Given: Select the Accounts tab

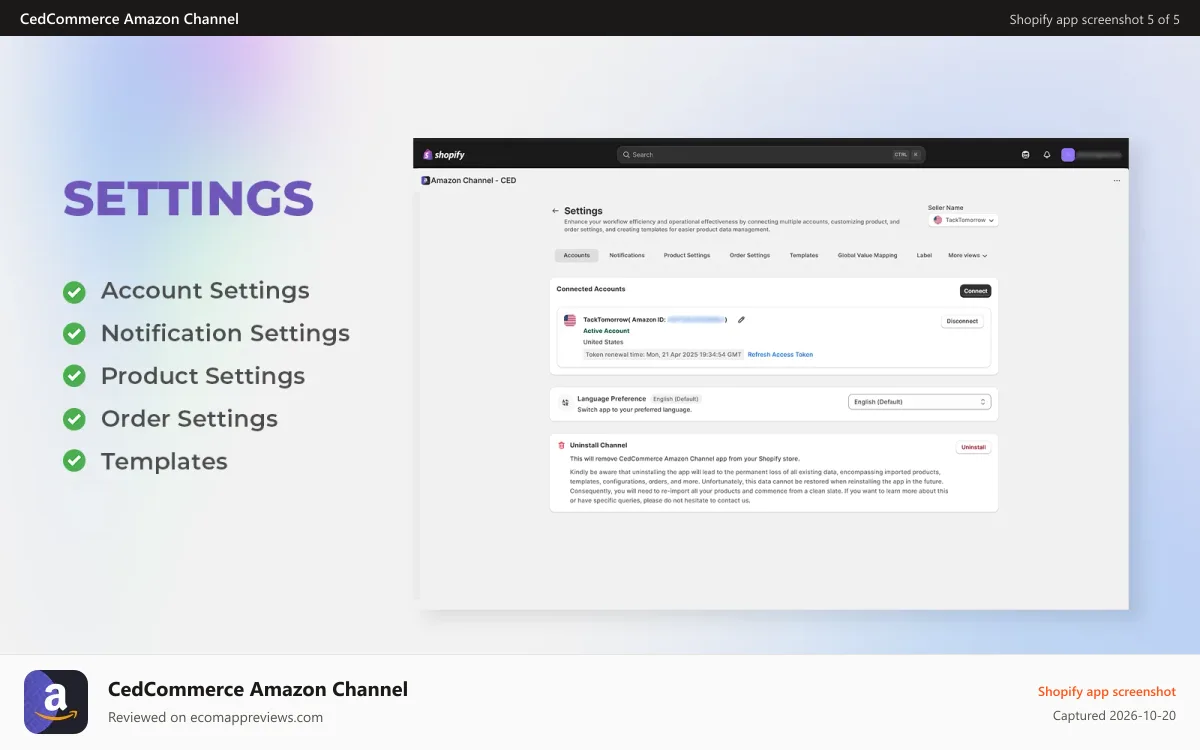Looking at the screenshot, I should (x=577, y=256).
